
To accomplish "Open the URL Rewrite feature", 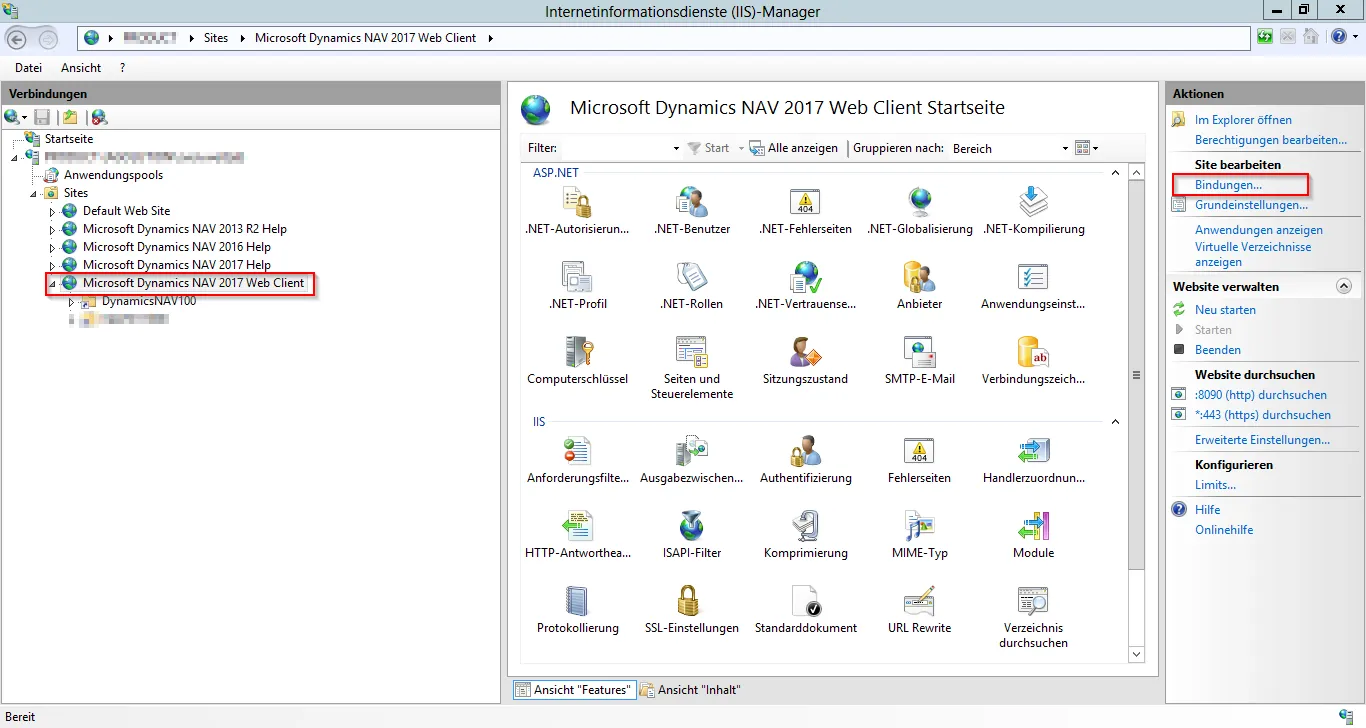I will [x=920, y=610].
